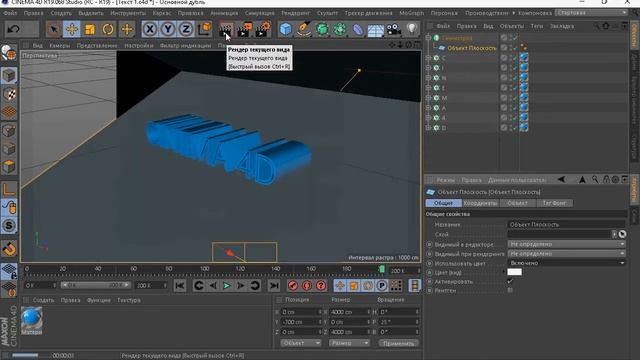The image size is (640, 360).
Task: Enable Polygons mode
Action: click(x=9, y=167)
